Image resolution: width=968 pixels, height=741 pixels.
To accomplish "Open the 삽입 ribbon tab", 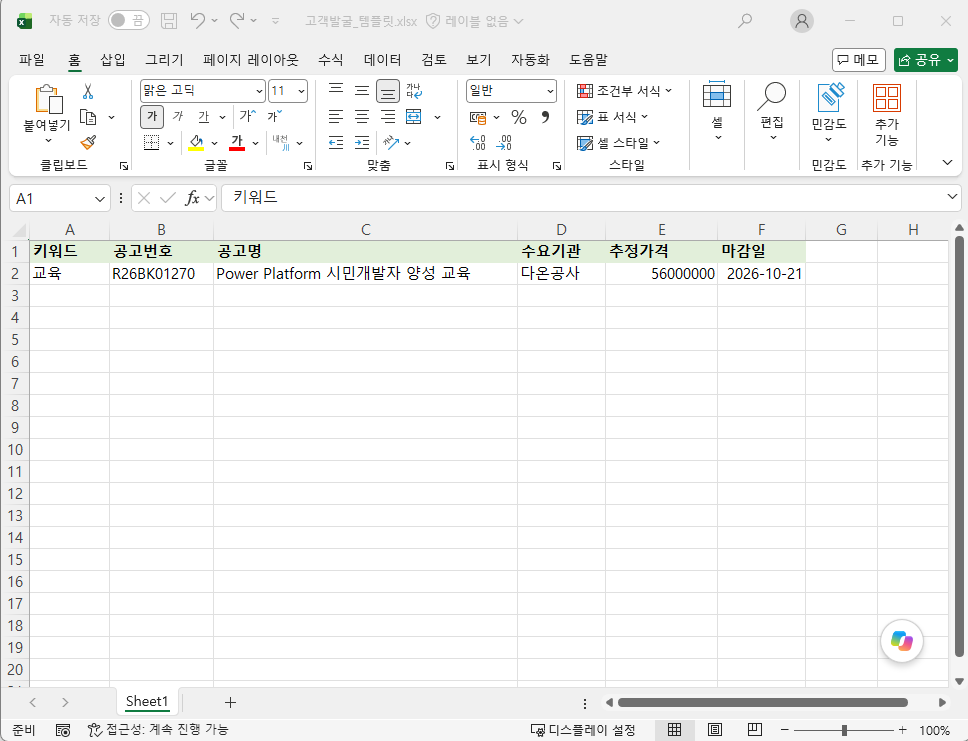I will (113, 59).
